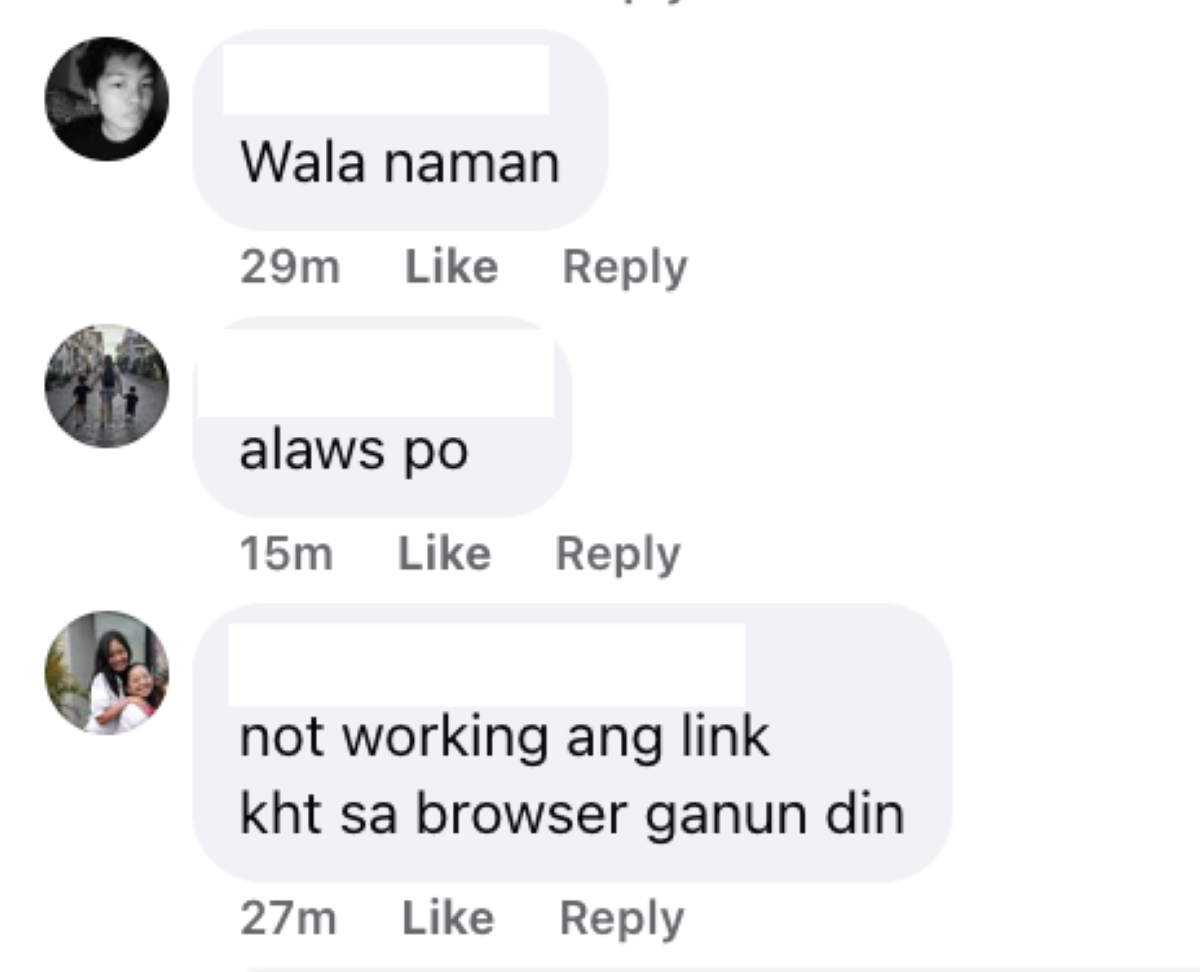This screenshot has width=1200, height=972.
Task: Click the 'alaws po' comment text
Action: pos(354,451)
